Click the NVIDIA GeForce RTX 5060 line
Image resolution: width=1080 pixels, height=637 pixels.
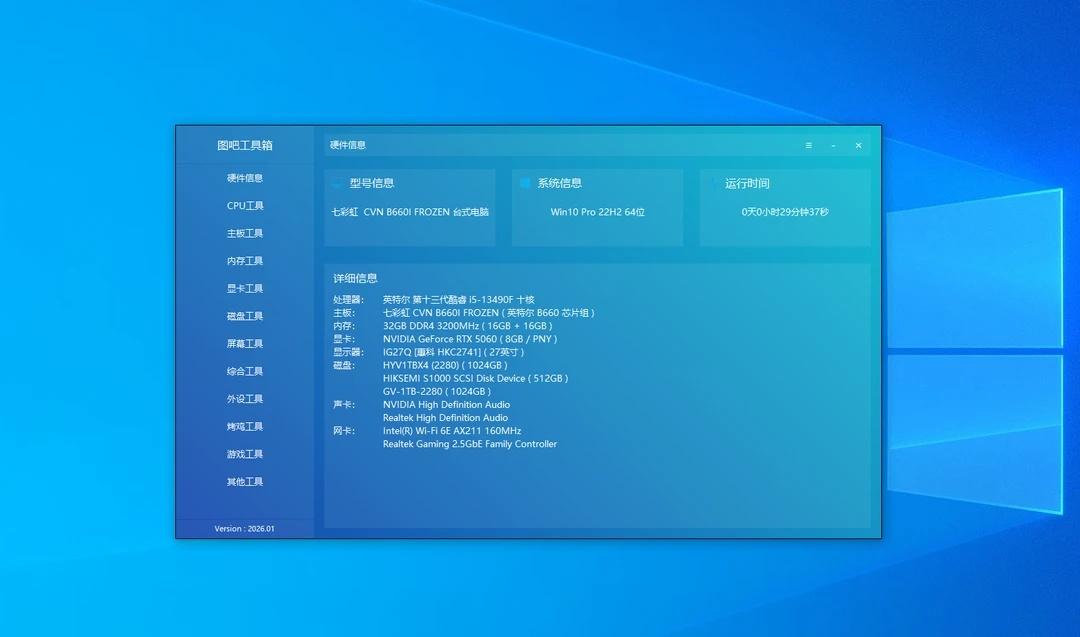click(x=470, y=339)
